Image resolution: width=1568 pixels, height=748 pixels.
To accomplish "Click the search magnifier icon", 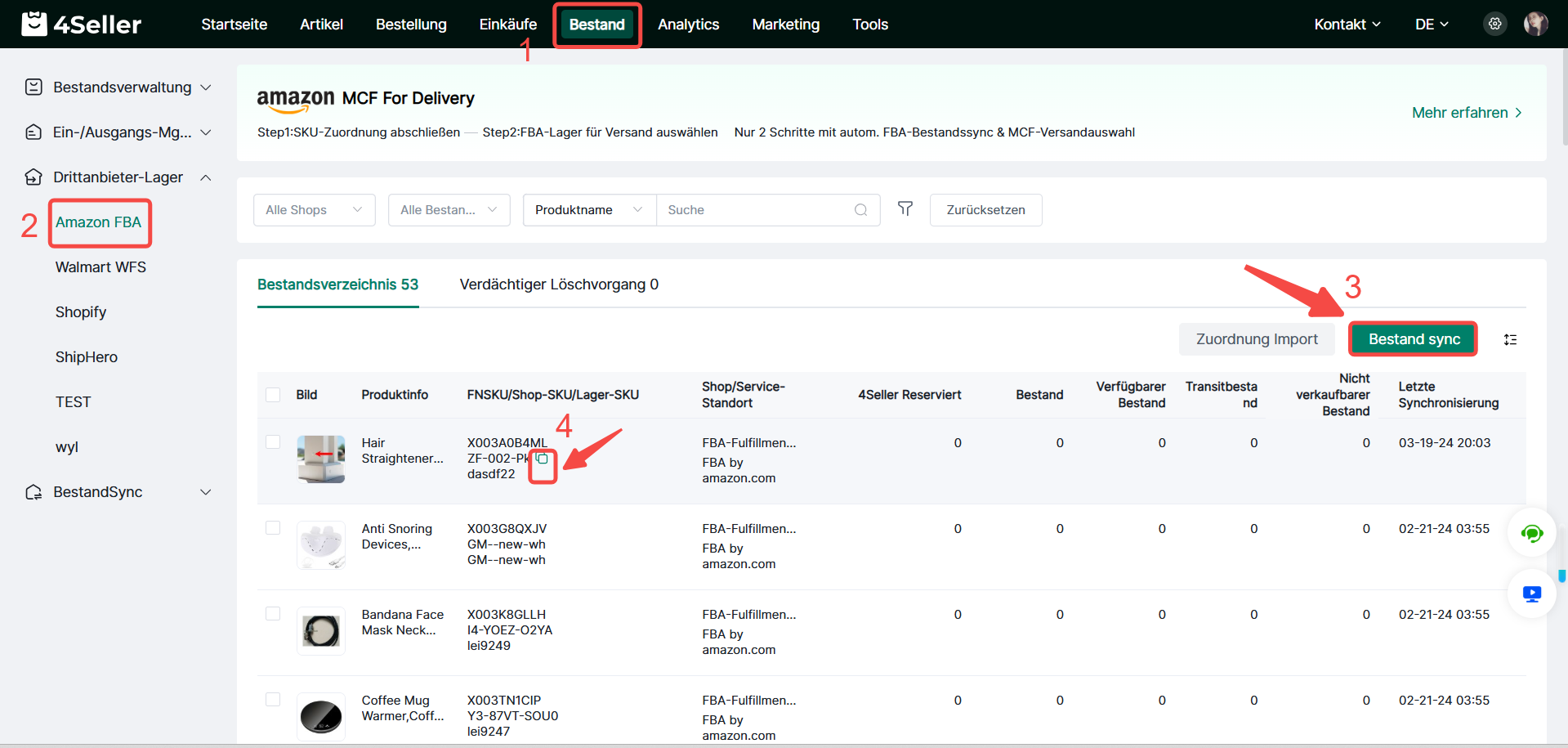I will click(x=860, y=210).
